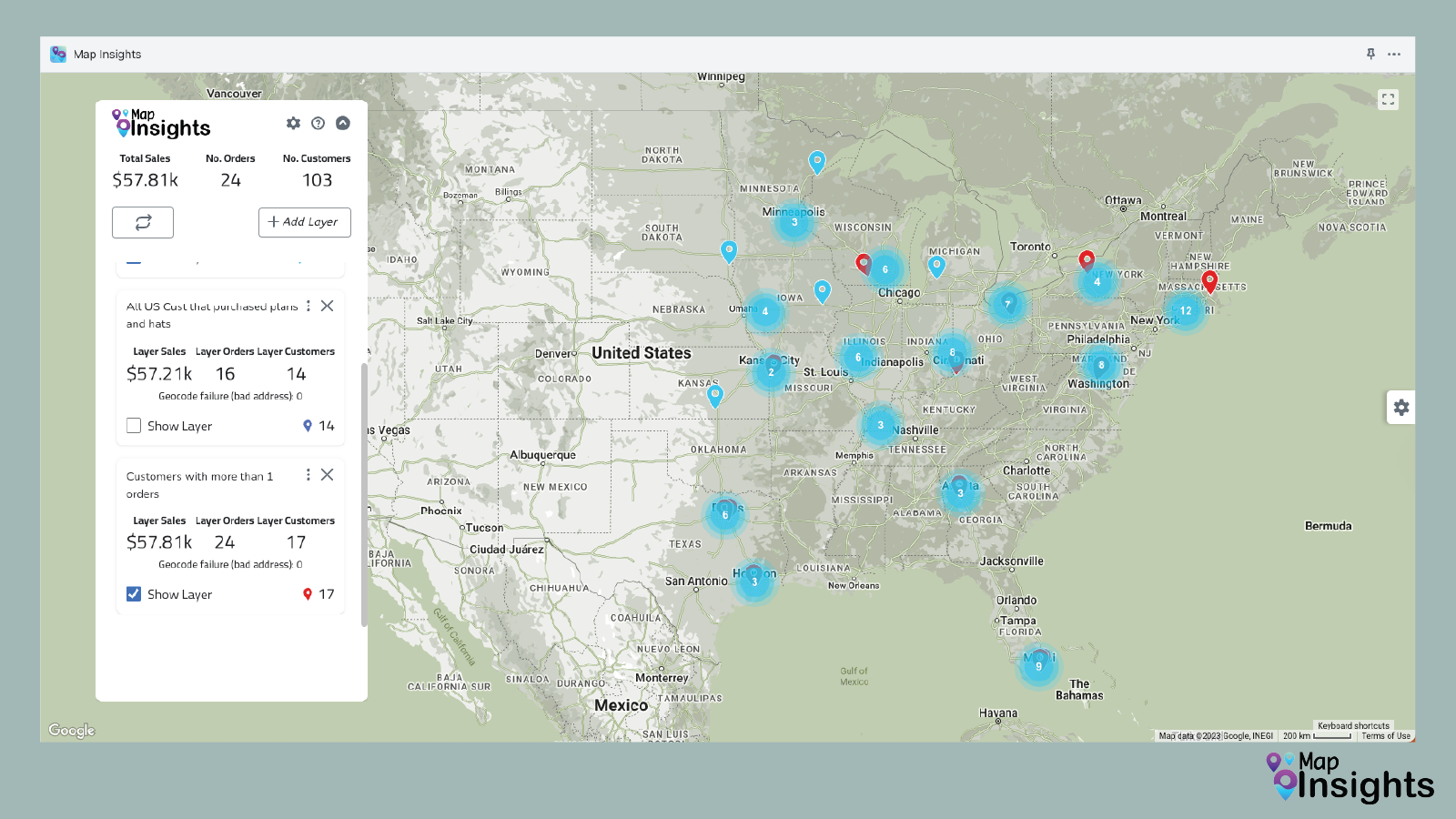Click the layer list scrollbar
This screenshot has height=819, width=1456.
pos(364,495)
